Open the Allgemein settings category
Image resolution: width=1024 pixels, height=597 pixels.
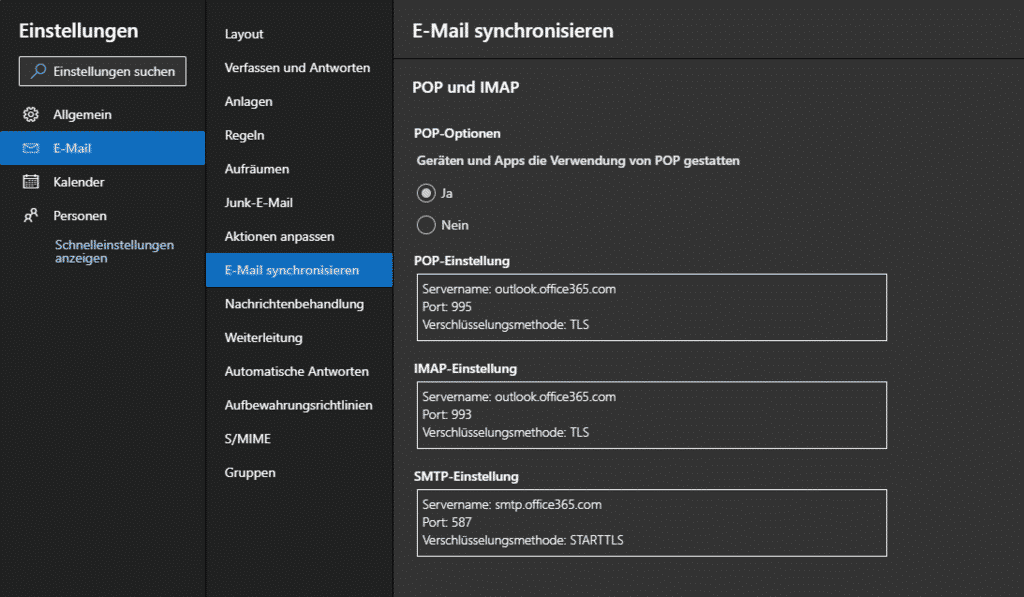(x=103, y=114)
